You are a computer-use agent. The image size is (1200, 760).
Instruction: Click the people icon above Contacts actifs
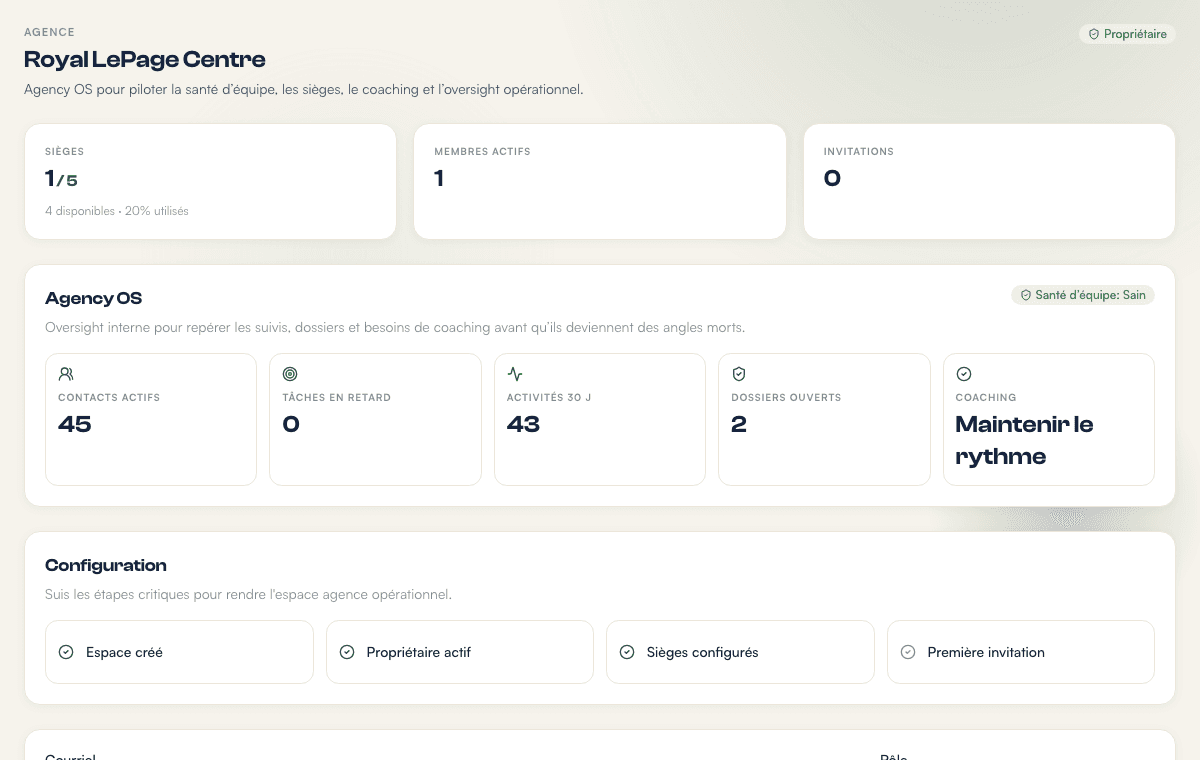pyautogui.click(x=66, y=374)
